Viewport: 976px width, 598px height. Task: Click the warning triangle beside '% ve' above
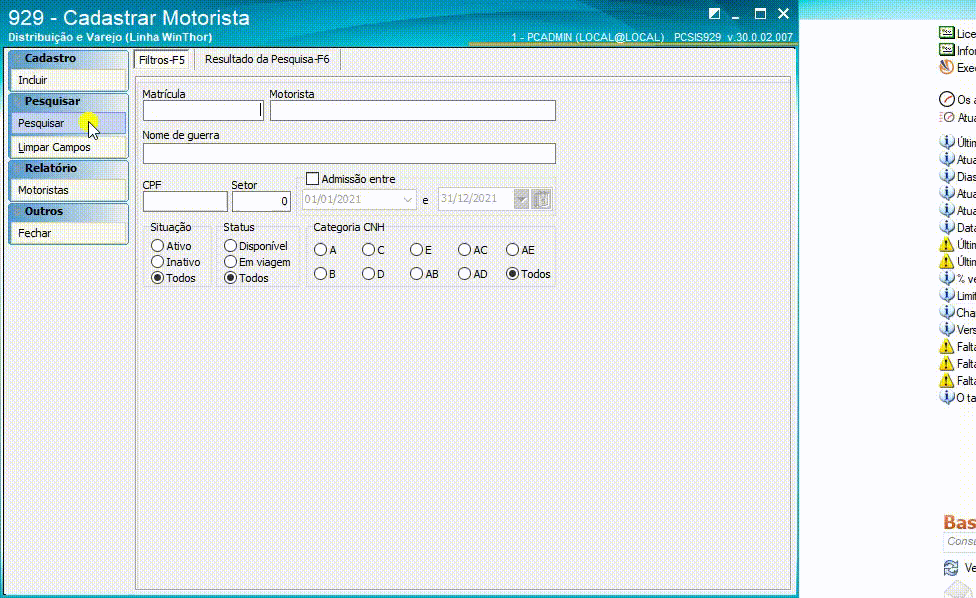(x=947, y=261)
